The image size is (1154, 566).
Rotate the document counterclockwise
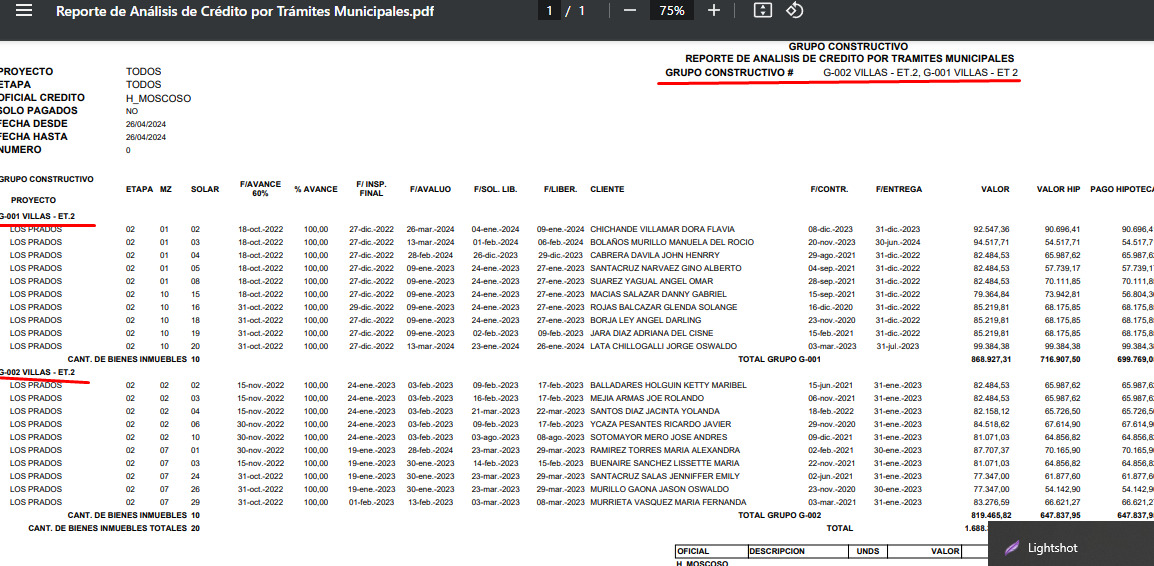point(795,11)
